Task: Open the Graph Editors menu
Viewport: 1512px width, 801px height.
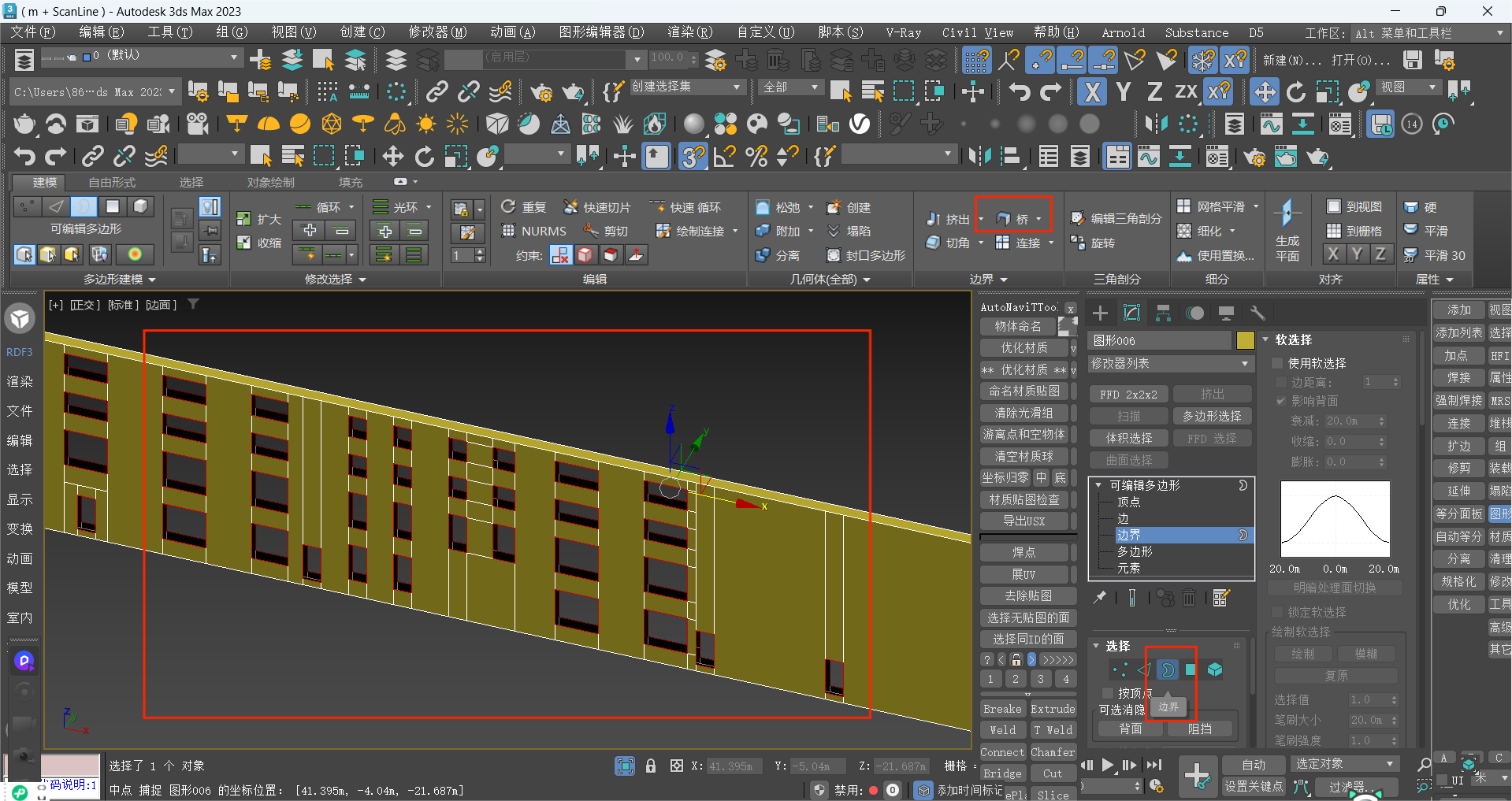Action: [x=601, y=32]
